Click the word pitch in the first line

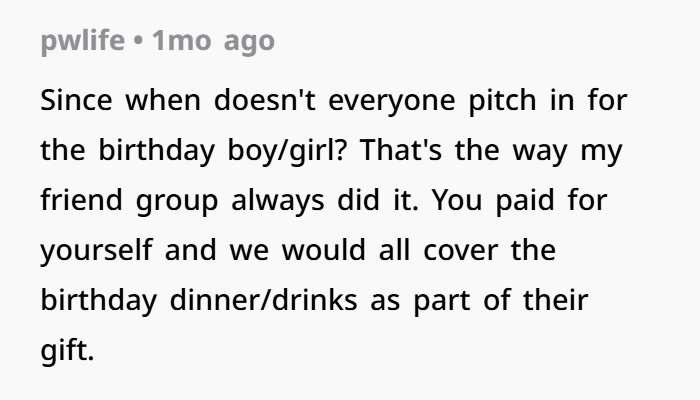pos(502,101)
